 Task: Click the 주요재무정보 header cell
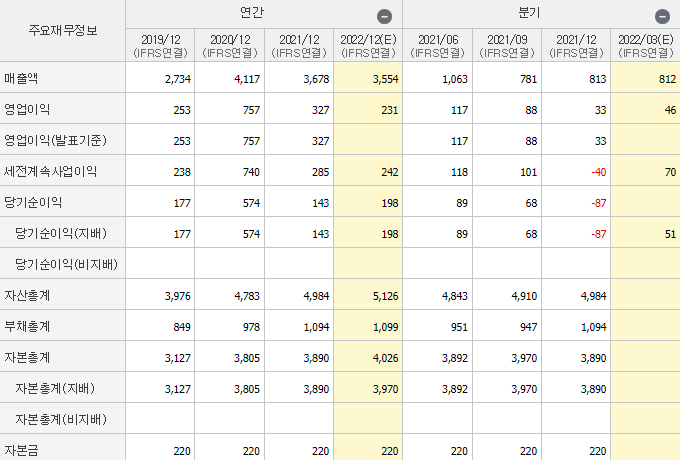[63, 30]
